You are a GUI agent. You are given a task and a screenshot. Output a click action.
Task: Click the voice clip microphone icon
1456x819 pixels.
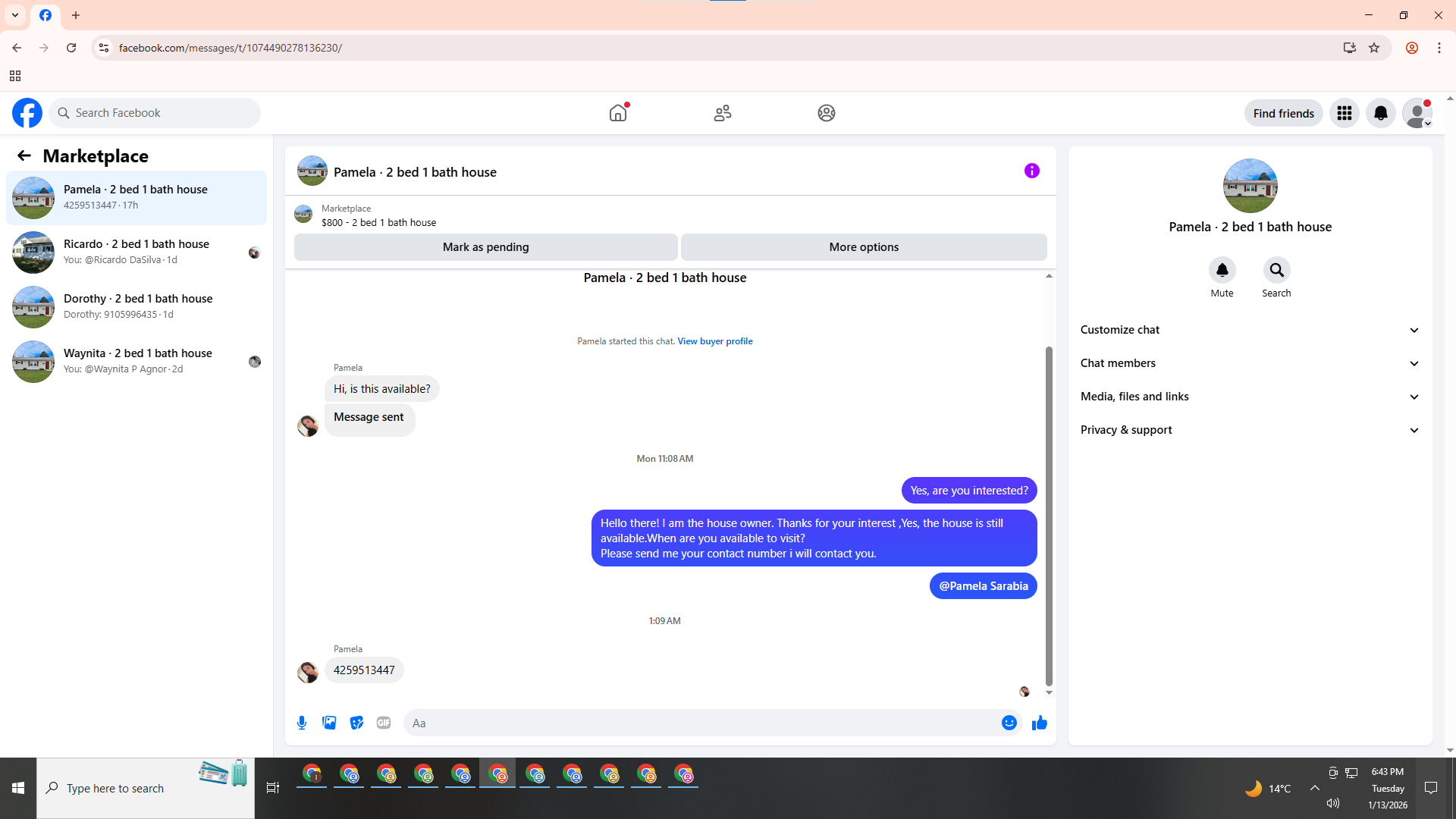[x=302, y=723]
